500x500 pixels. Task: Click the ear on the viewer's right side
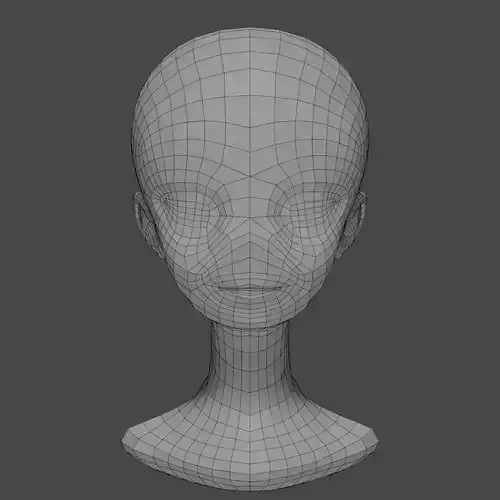(x=353, y=224)
